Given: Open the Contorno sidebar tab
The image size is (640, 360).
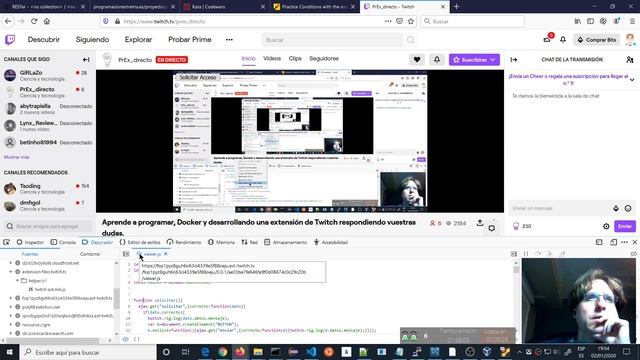Looking at the screenshot, I should pos(90,254).
